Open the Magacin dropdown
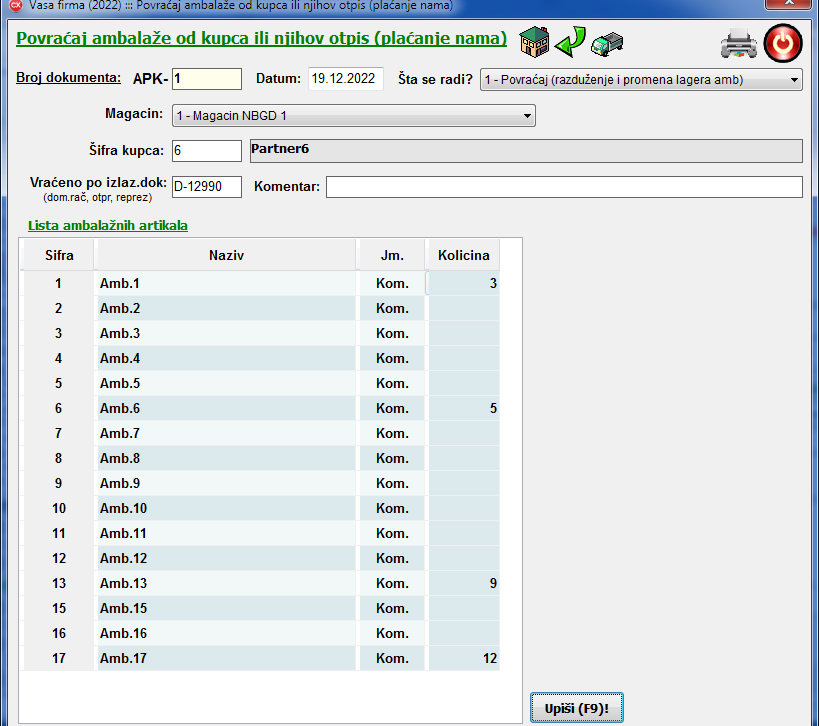The image size is (819, 726). [354, 115]
